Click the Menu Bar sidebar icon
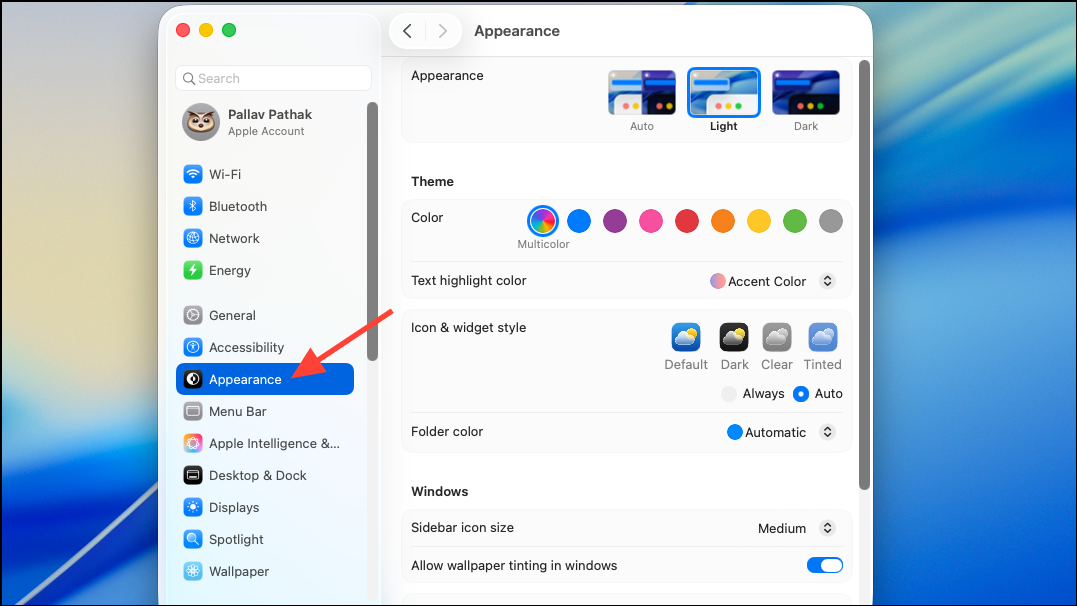This screenshot has width=1077, height=606. (x=193, y=412)
